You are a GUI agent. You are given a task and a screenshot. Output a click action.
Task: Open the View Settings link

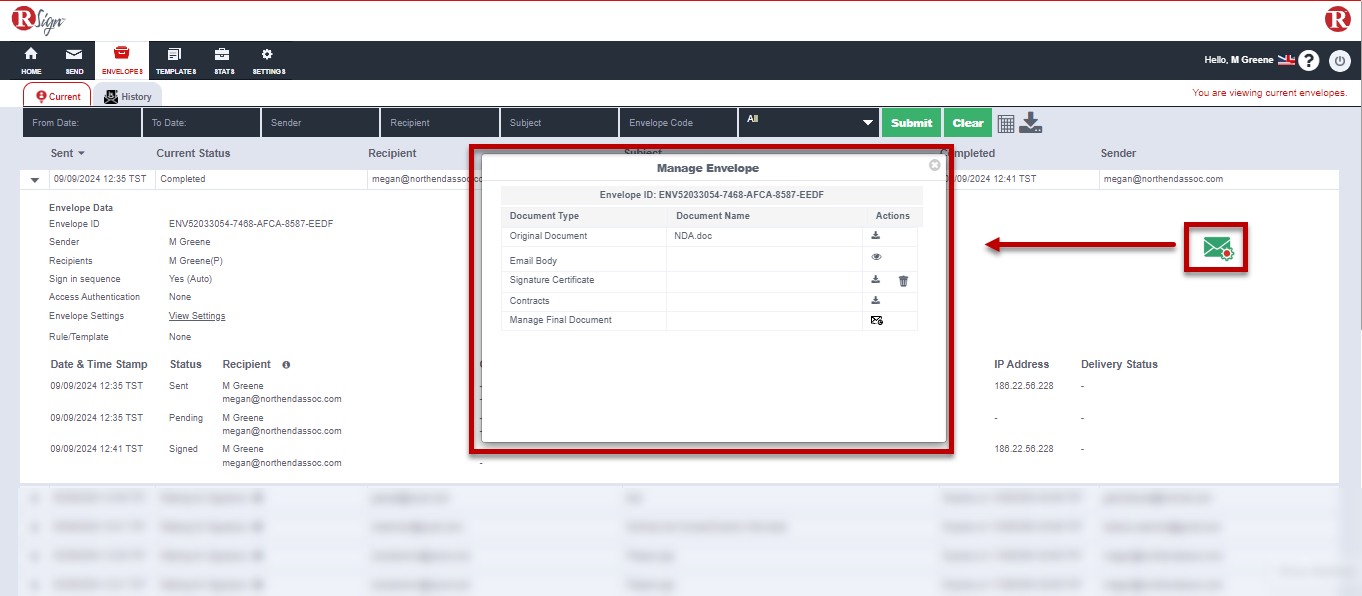tap(197, 316)
